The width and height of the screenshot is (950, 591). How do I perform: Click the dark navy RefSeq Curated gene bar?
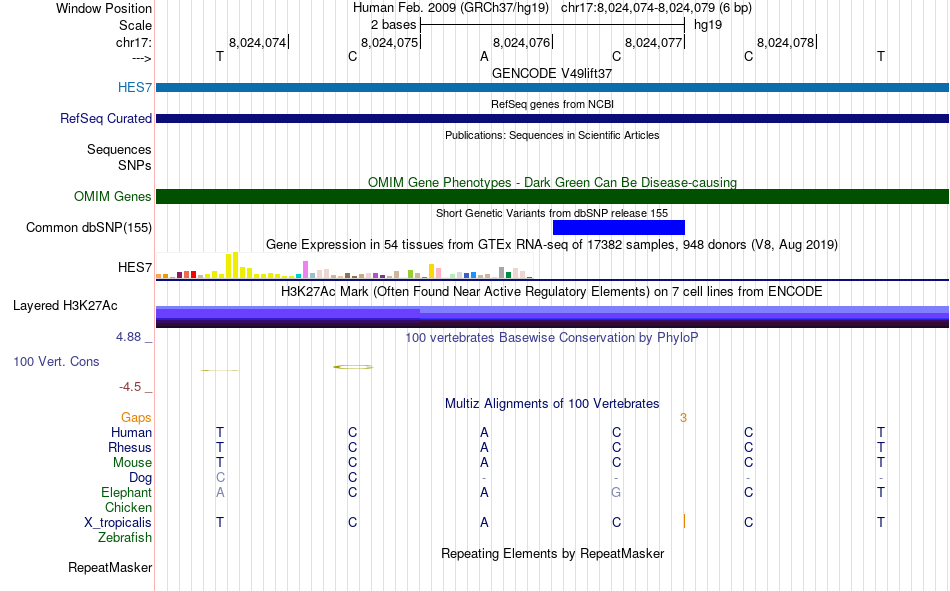click(x=552, y=118)
